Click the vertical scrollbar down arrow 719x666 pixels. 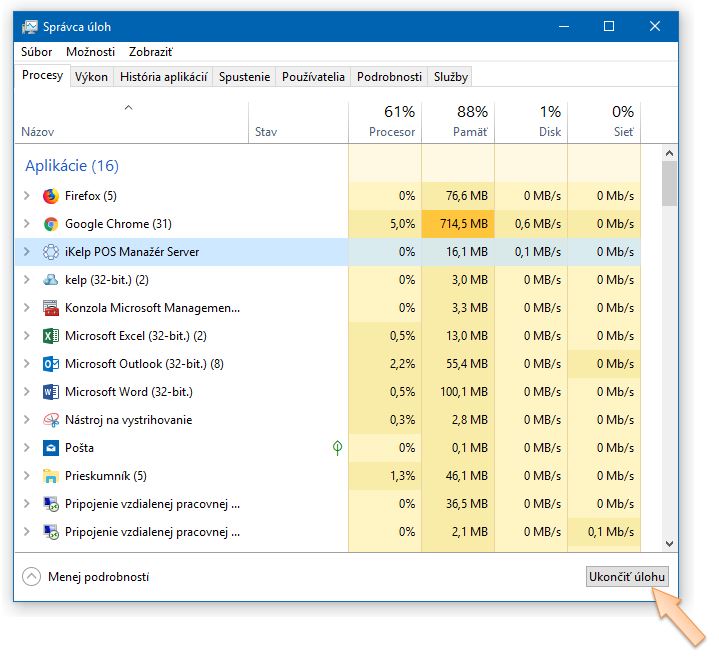pyautogui.click(x=670, y=543)
